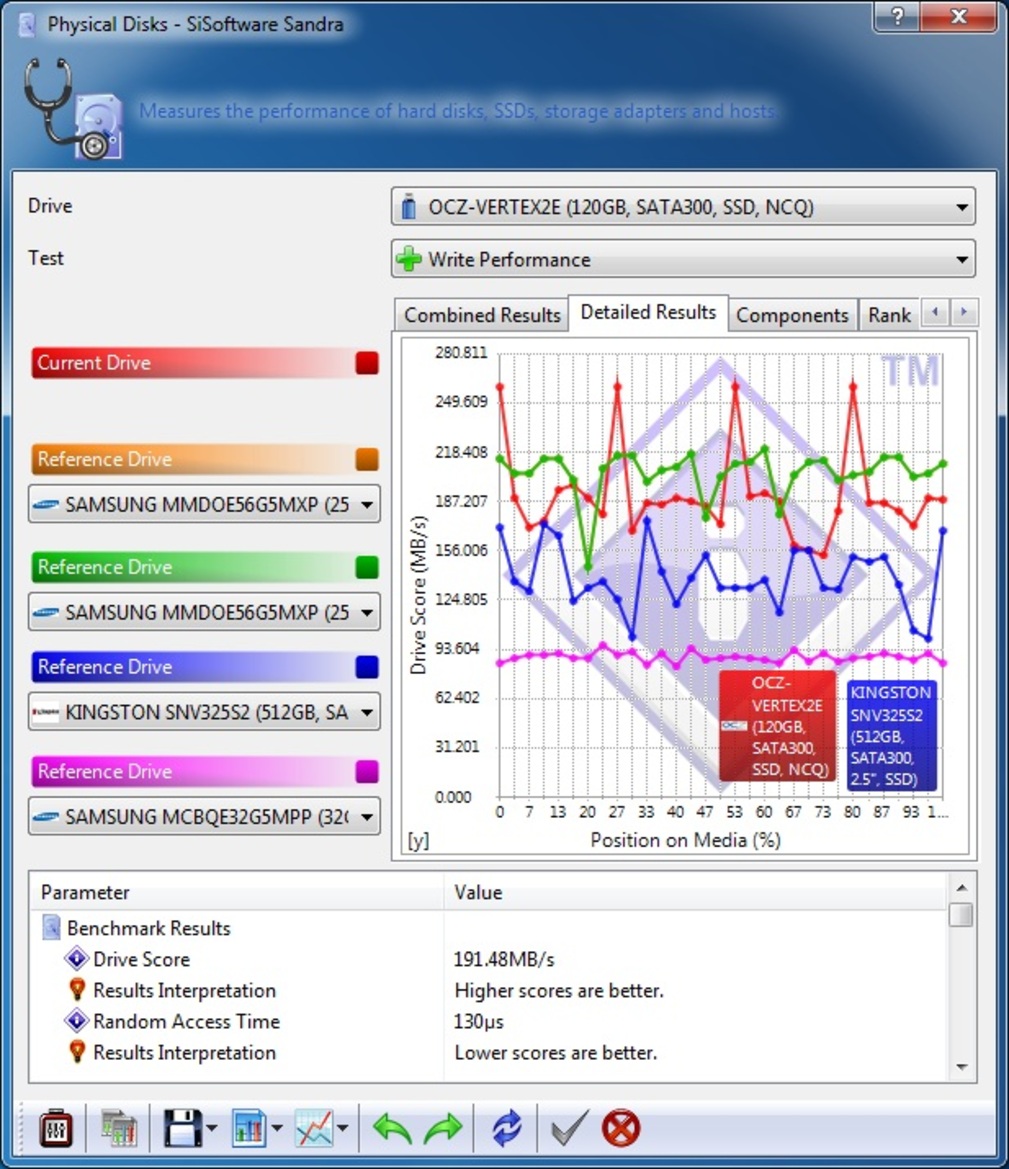The image size is (1009, 1169).
Task: Toggle the magenta Reference Drive checkbox
Action: [x=367, y=772]
